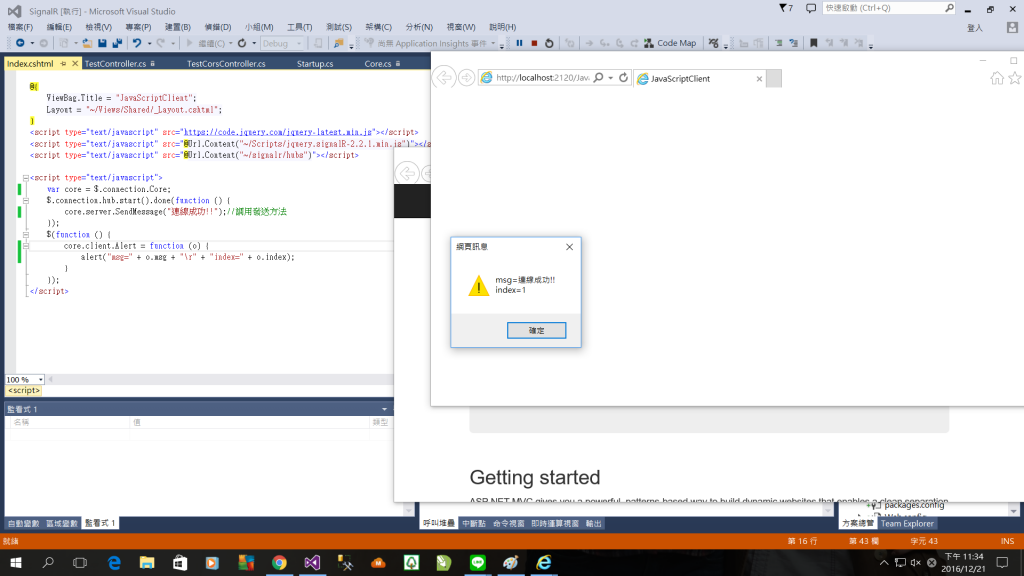Collapse the core.client.Alert function outlining
This screenshot has width=1024, height=576.
(x=25, y=246)
